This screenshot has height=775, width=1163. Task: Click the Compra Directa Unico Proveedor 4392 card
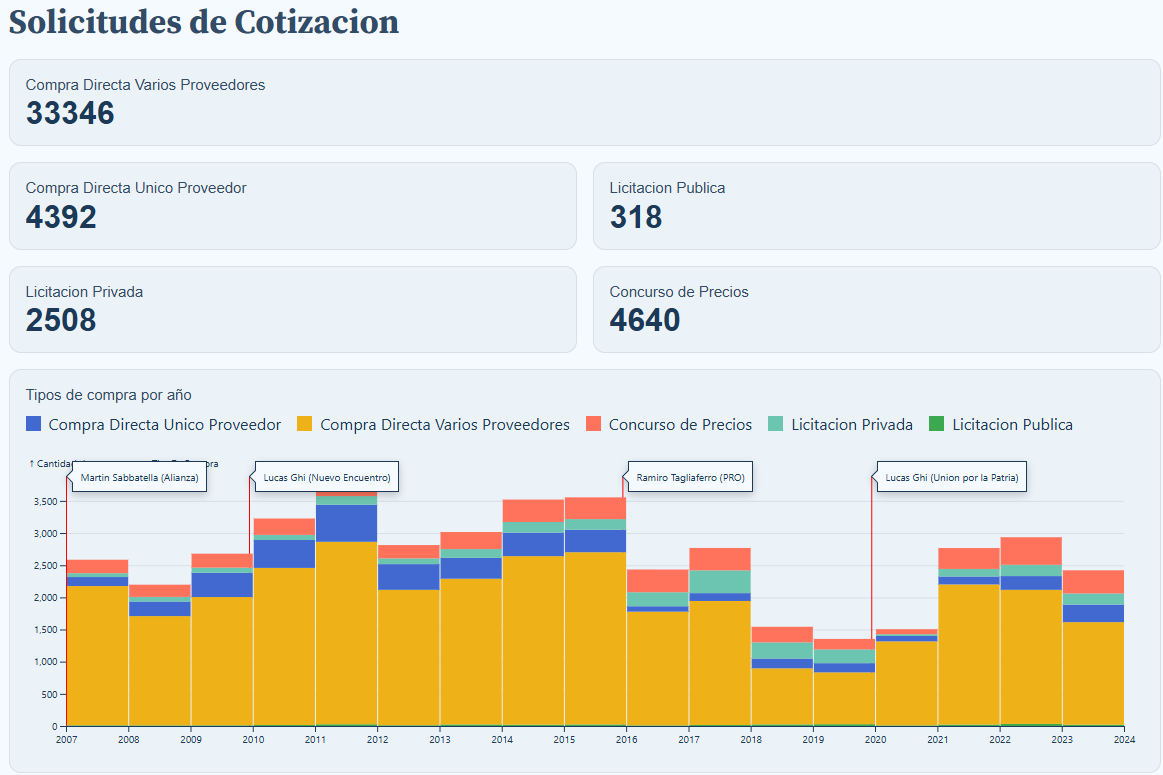[x=292, y=206]
